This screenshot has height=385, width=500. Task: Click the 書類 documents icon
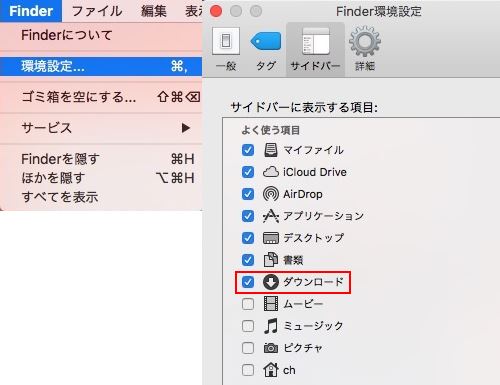point(271,260)
